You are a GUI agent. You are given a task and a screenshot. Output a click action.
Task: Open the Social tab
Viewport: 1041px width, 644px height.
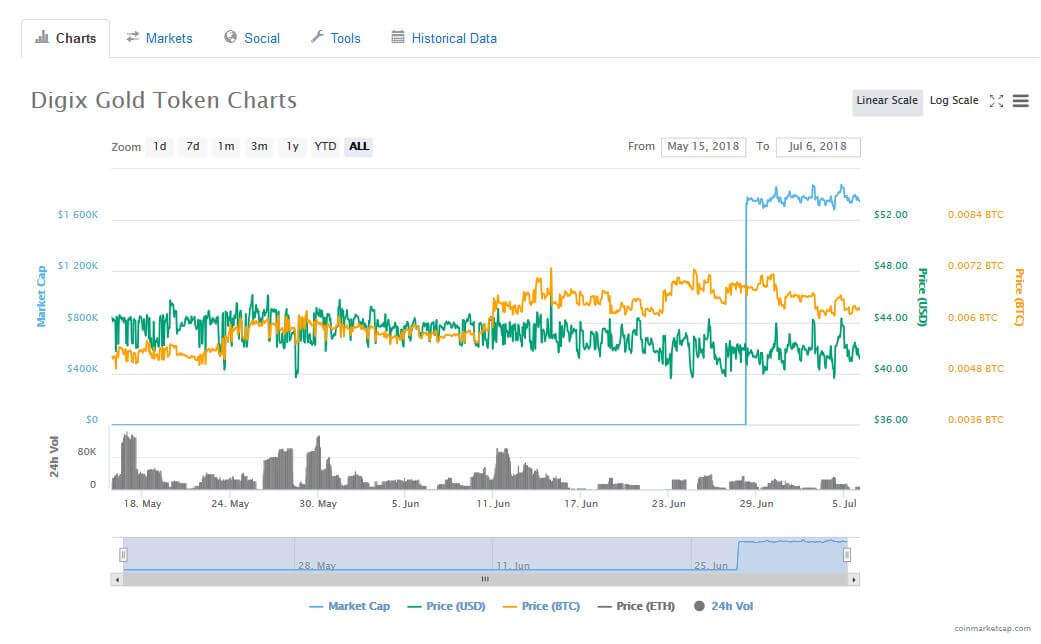[252, 39]
